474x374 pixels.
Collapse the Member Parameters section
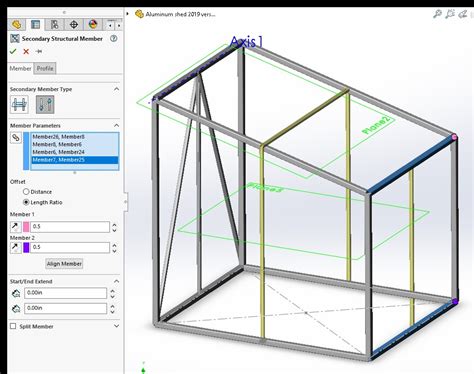[x=116, y=125]
